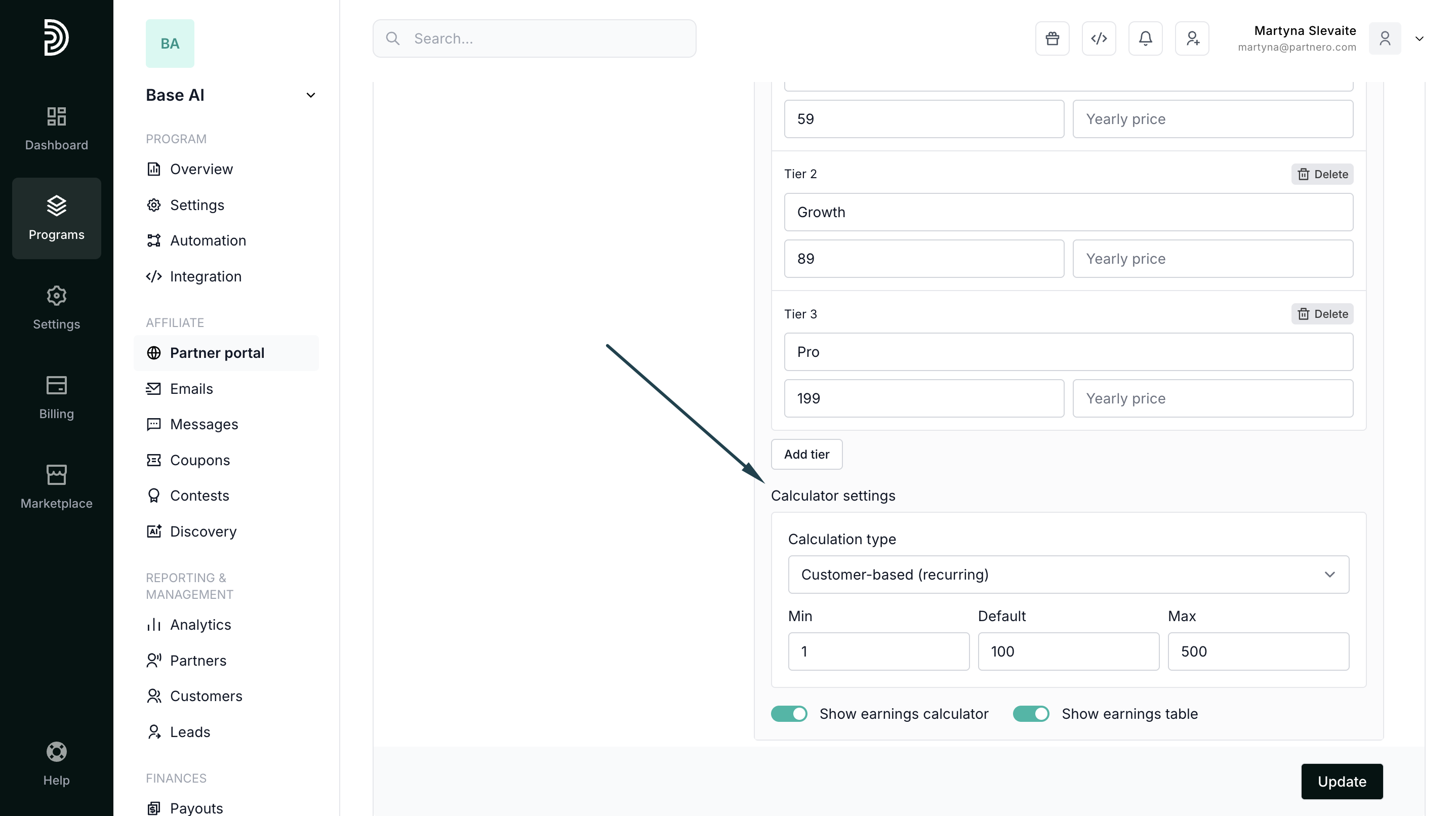Image resolution: width=1456 pixels, height=816 pixels.
Task: Disable Show earnings table switch
Action: coord(1030,714)
